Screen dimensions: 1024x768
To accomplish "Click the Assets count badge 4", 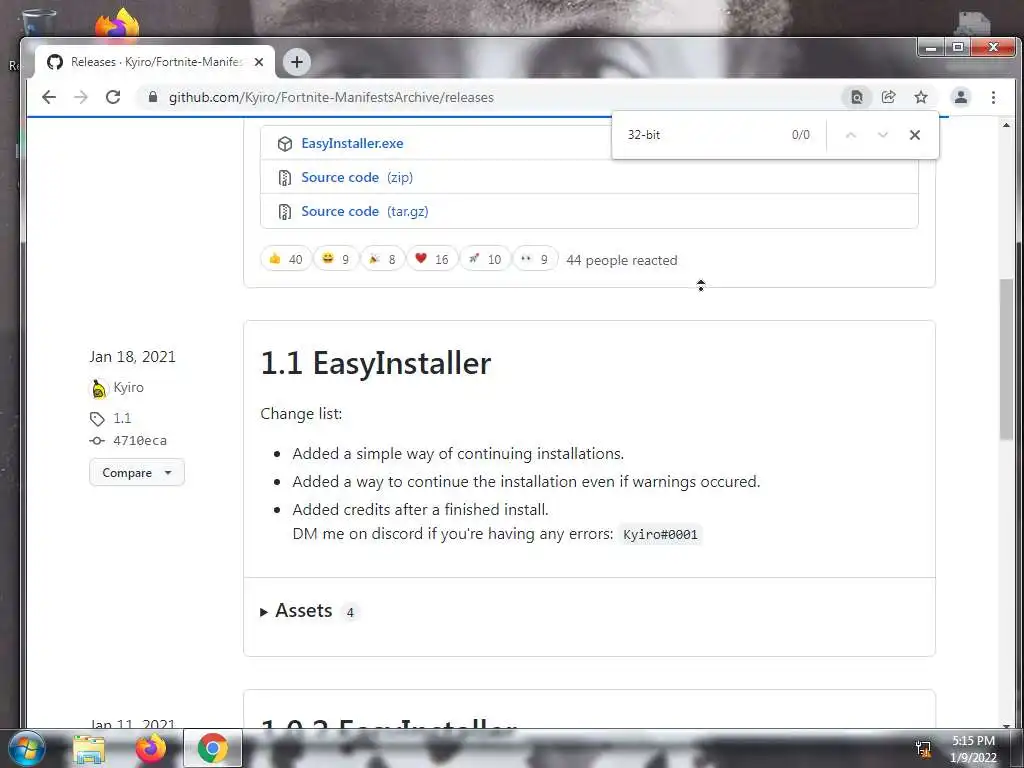I will (350, 613).
